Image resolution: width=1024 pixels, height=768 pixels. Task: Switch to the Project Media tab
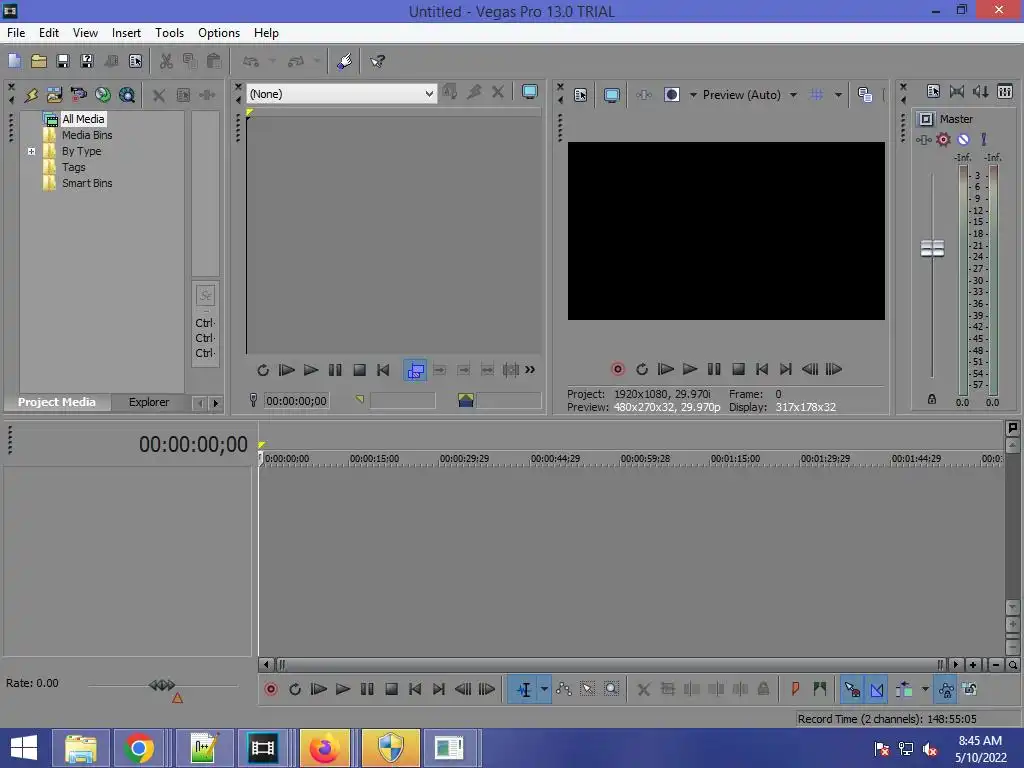point(56,402)
